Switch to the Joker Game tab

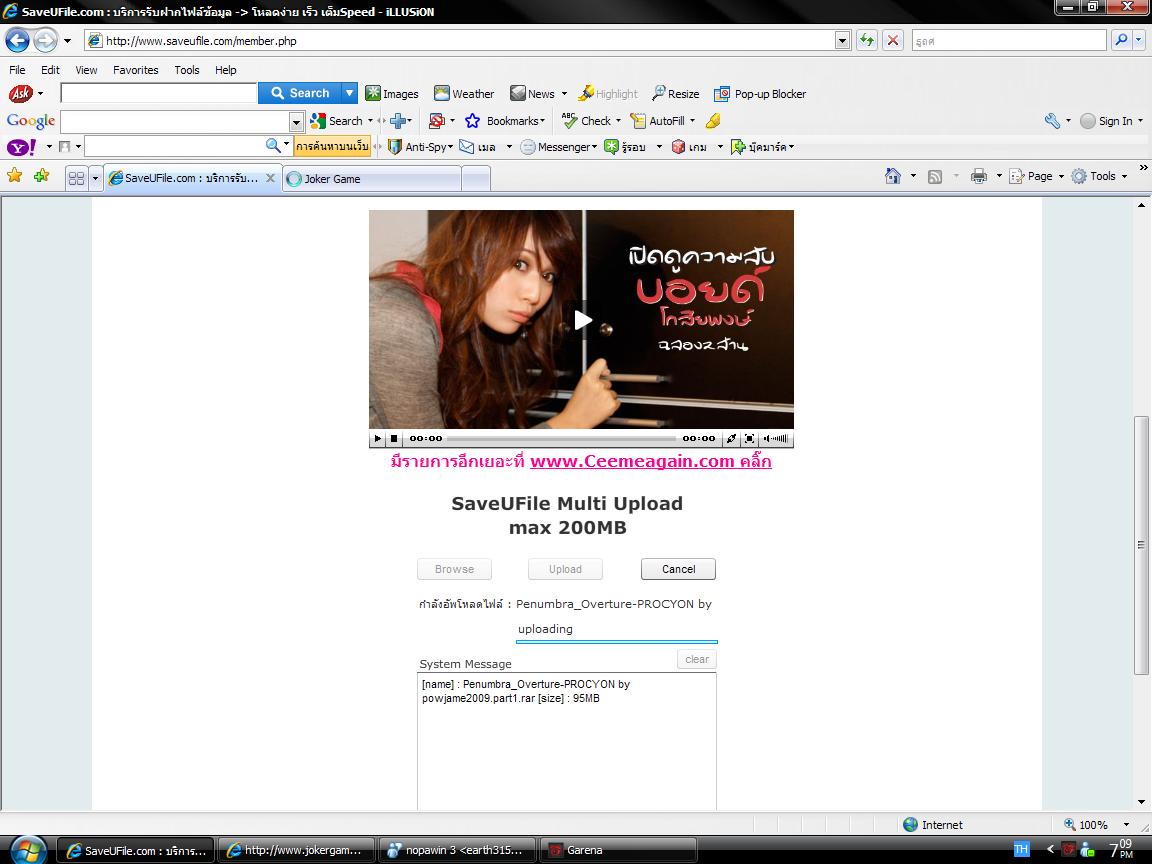point(372,179)
